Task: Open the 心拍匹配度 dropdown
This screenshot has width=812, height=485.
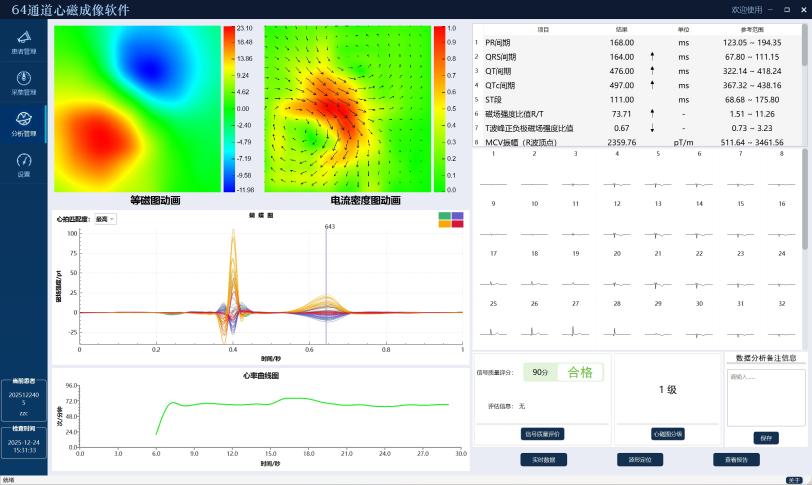Action: 106,219
